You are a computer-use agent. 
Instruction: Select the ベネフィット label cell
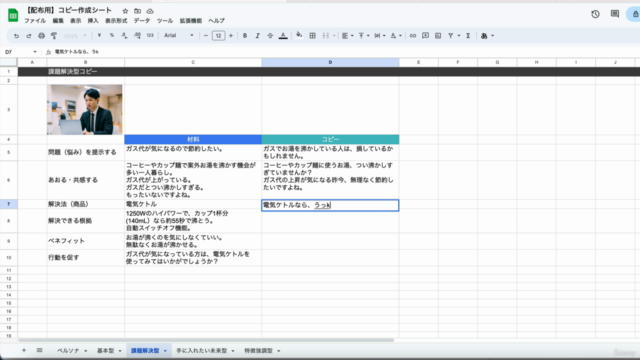coord(86,241)
